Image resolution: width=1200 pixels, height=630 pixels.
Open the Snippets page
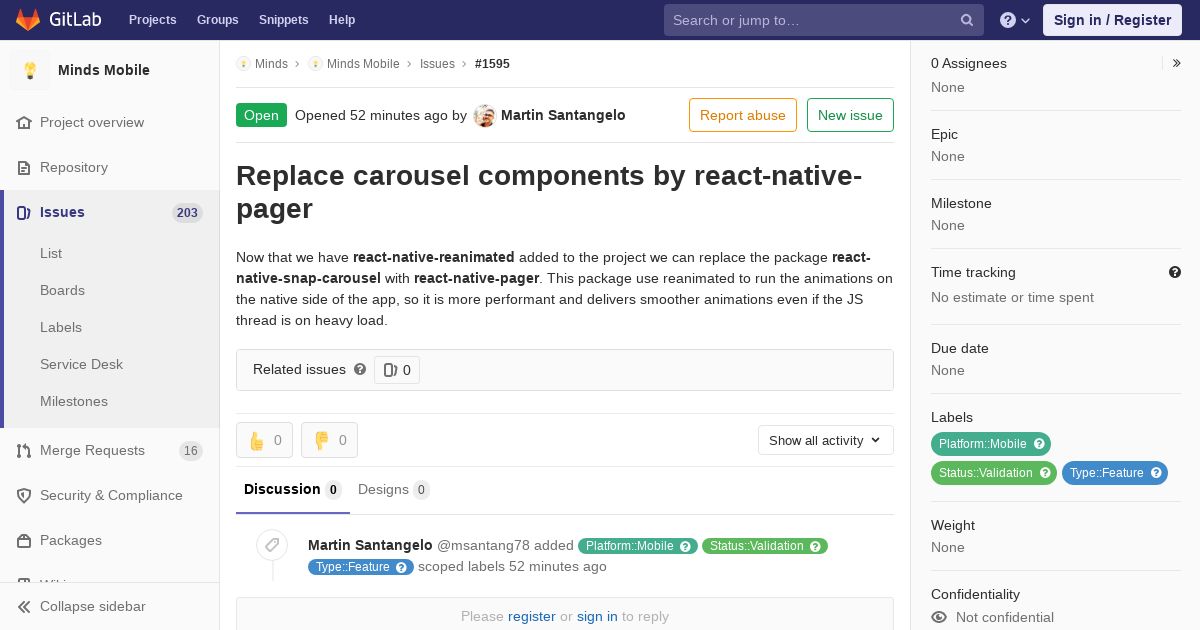pos(283,20)
